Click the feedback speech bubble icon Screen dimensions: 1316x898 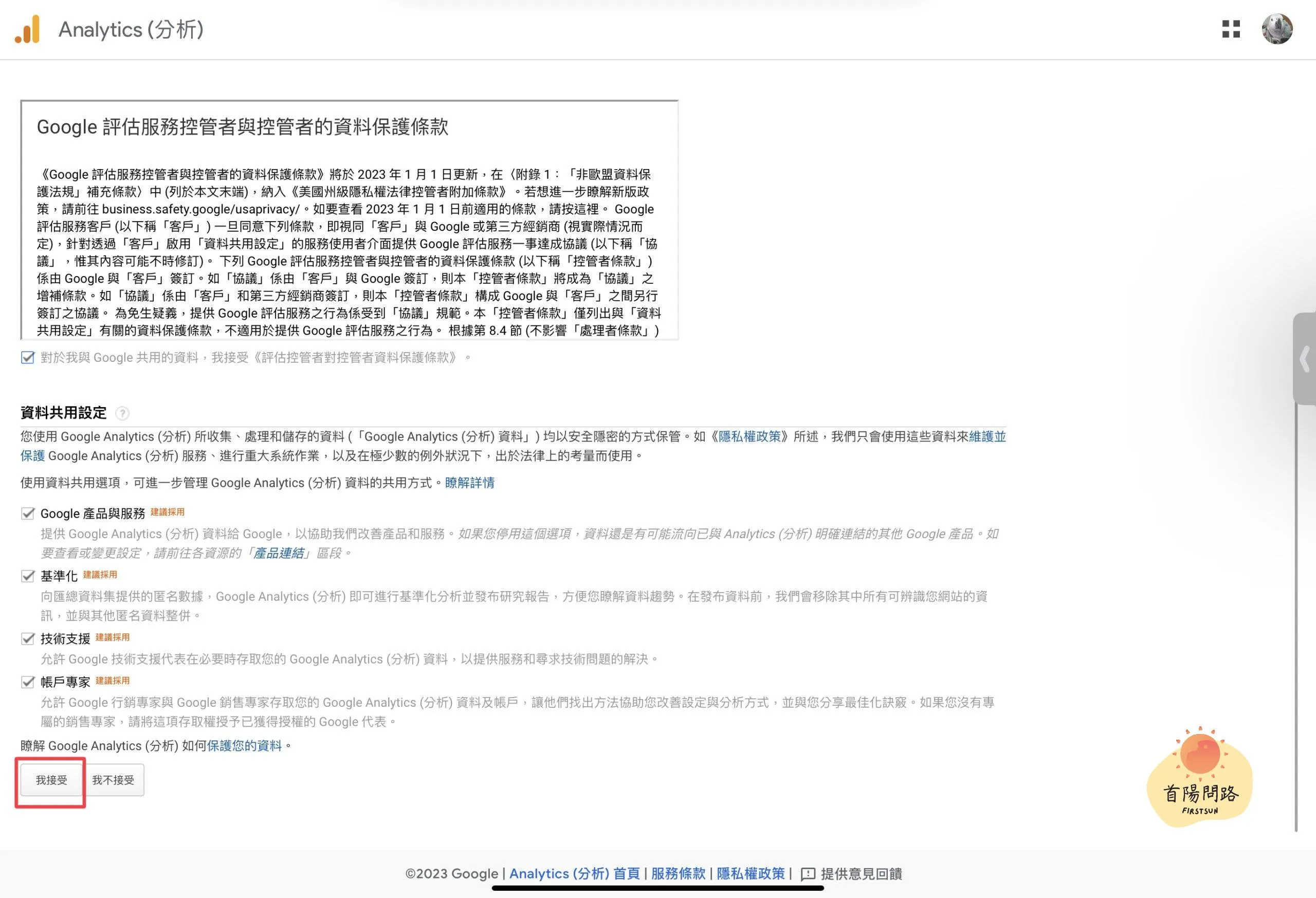[808, 874]
